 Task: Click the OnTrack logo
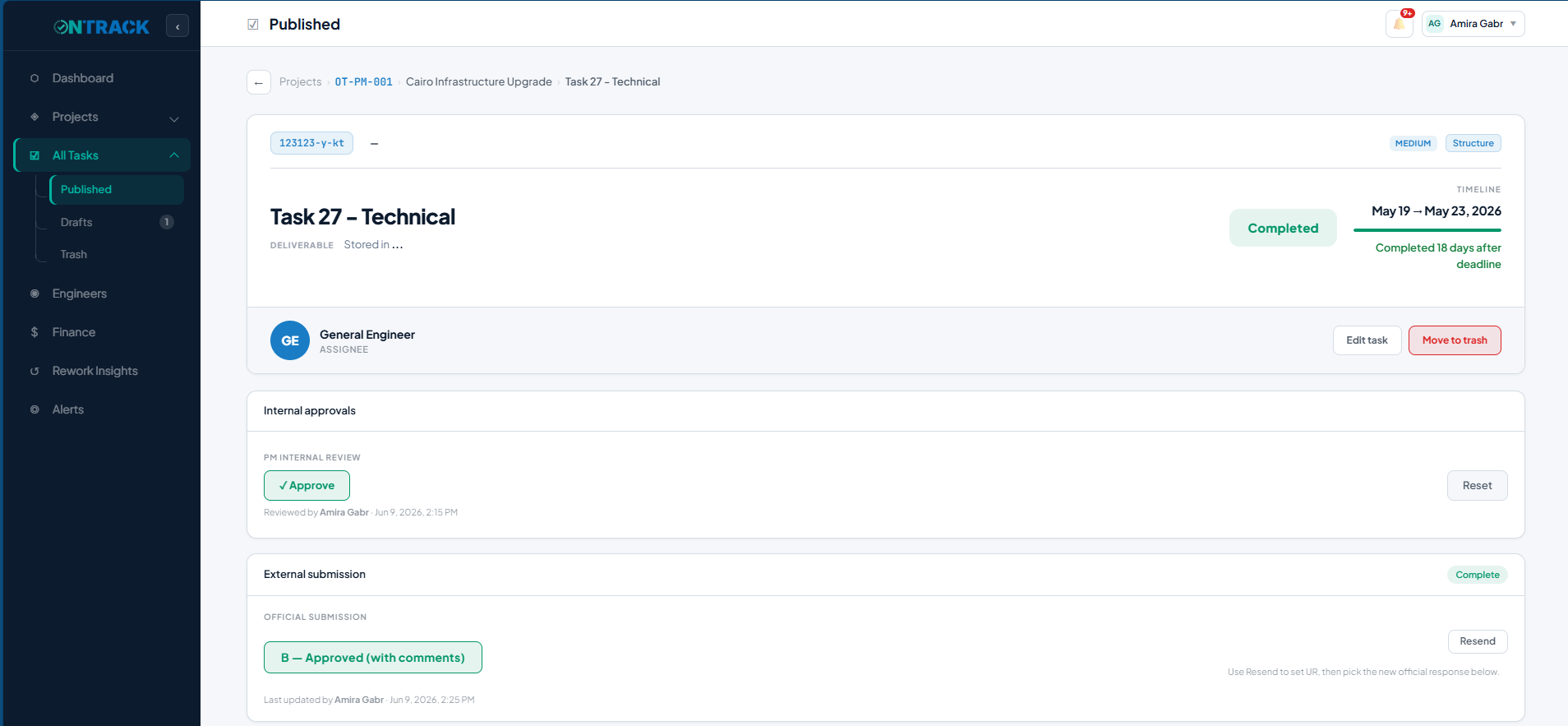tap(101, 27)
